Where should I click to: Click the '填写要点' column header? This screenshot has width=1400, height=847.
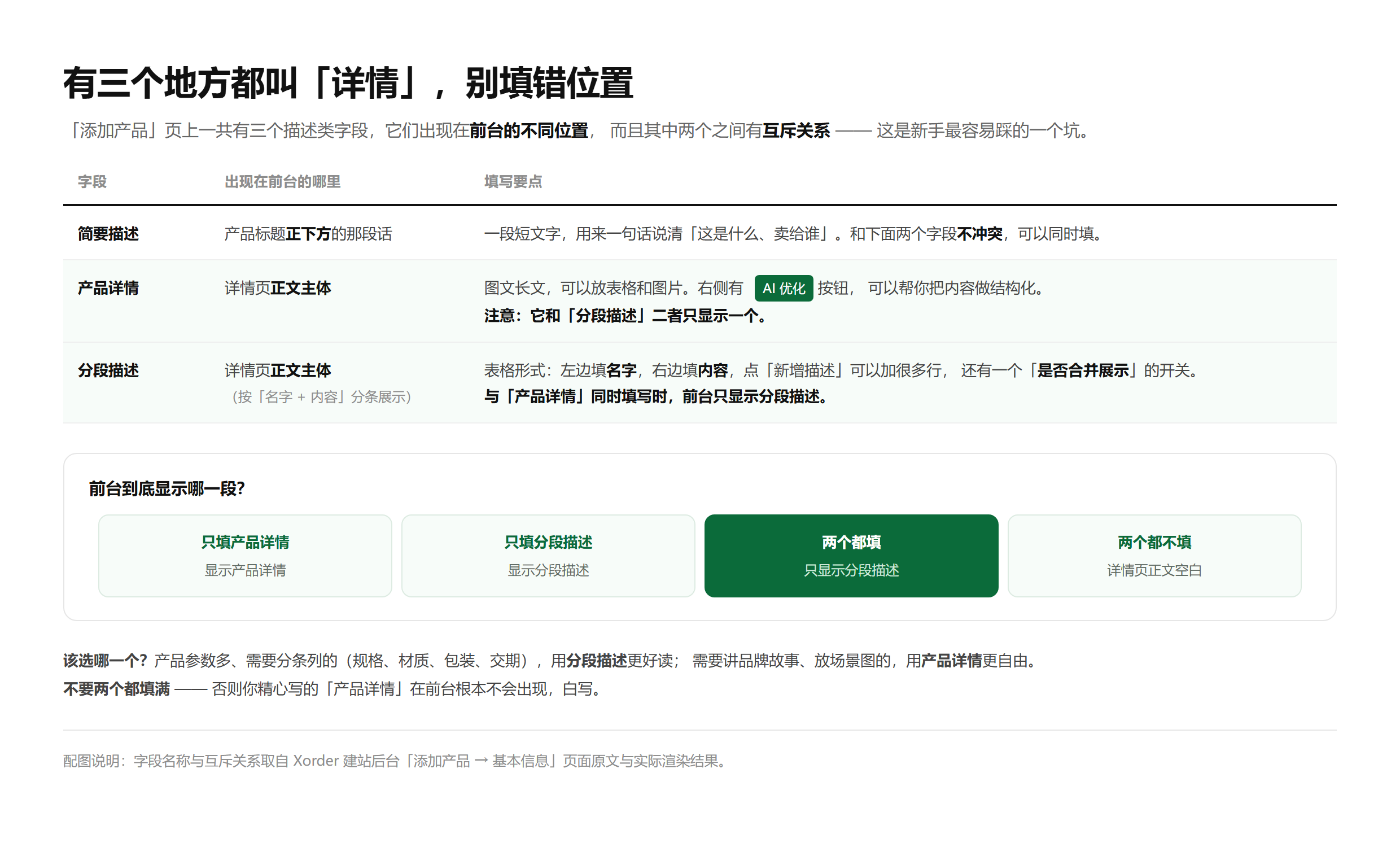coord(513,182)
